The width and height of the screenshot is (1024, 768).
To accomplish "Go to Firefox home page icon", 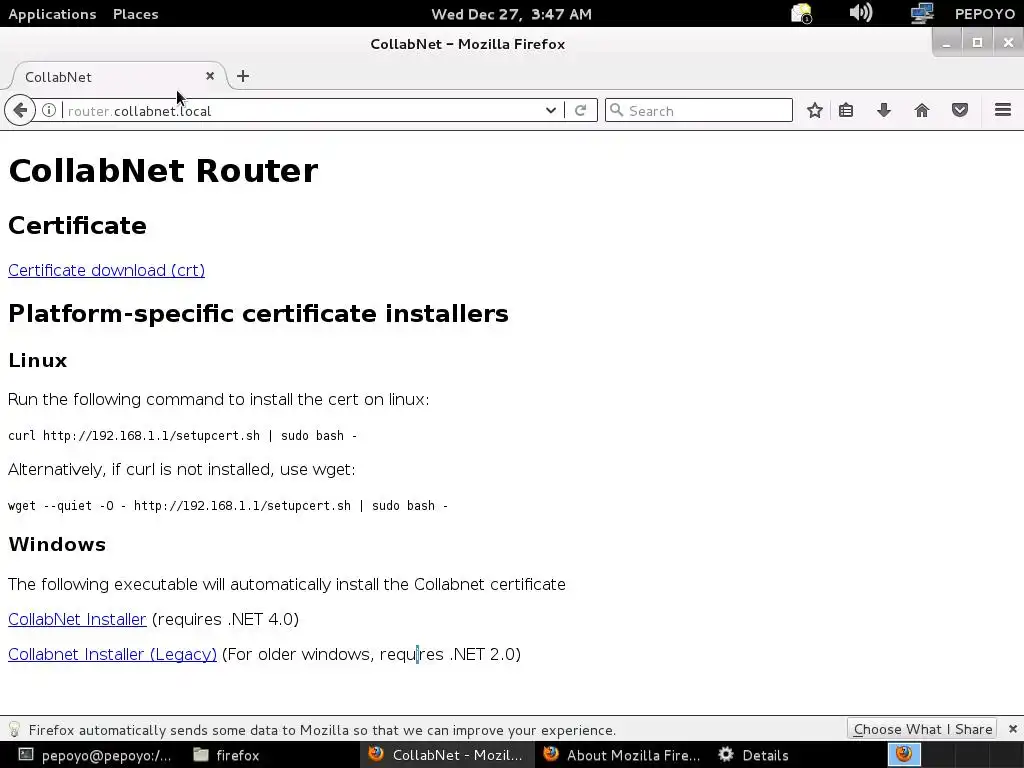I will (921, 110).
